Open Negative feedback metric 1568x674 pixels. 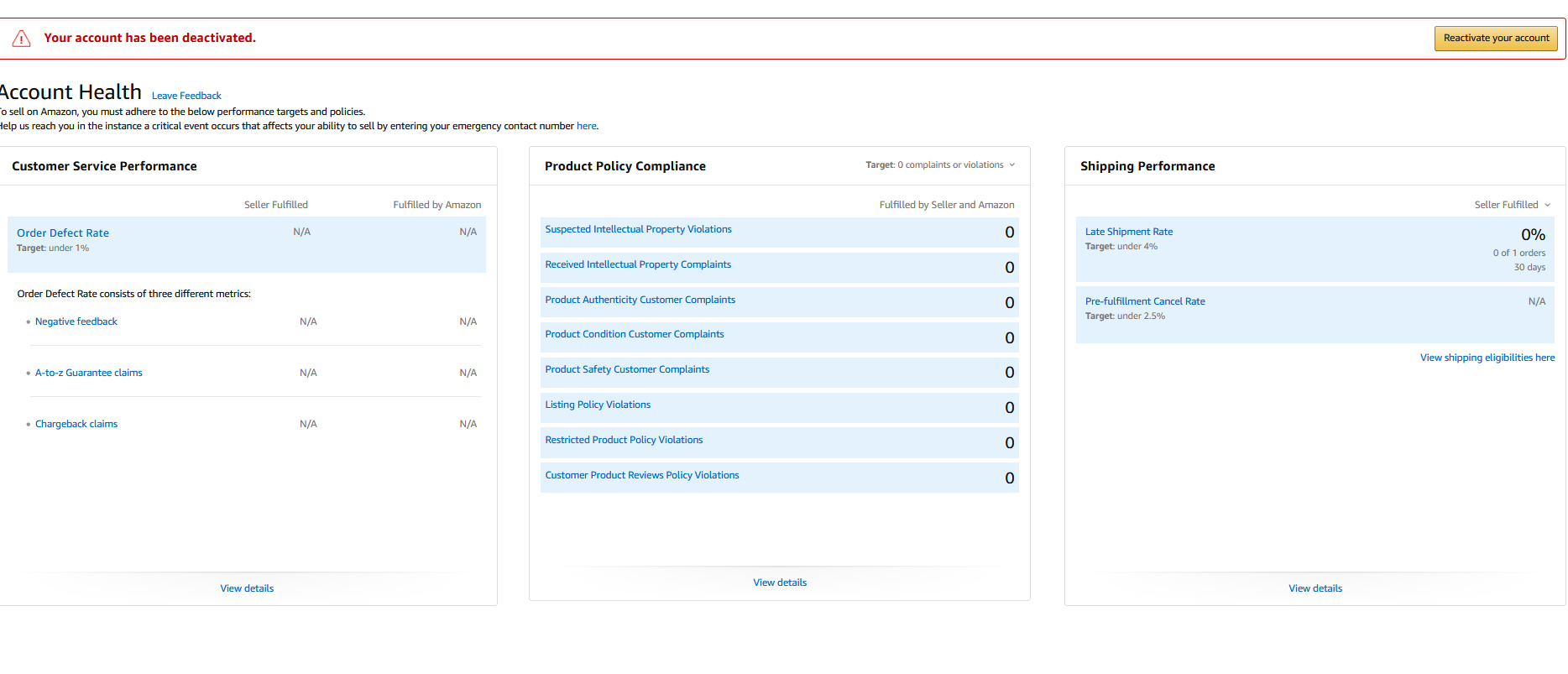(x=76, y=321)
